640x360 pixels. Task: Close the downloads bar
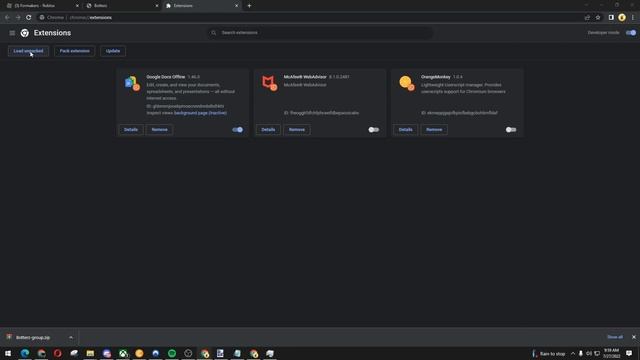point(633,337)
